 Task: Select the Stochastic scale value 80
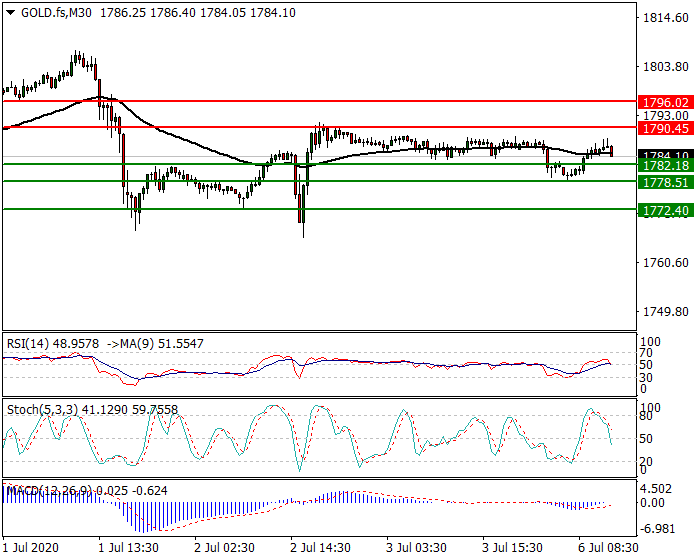coord(646,416)
